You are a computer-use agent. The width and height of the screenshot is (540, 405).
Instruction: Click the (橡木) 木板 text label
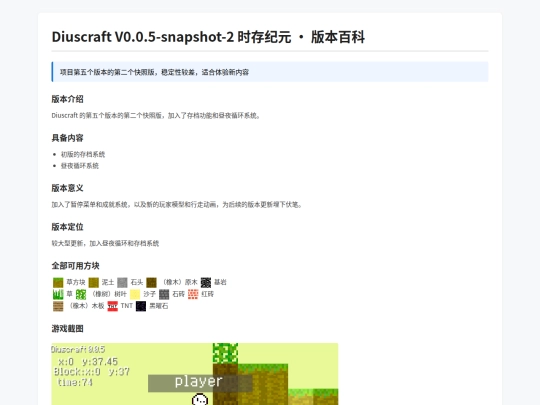click(x=85, y=306)
